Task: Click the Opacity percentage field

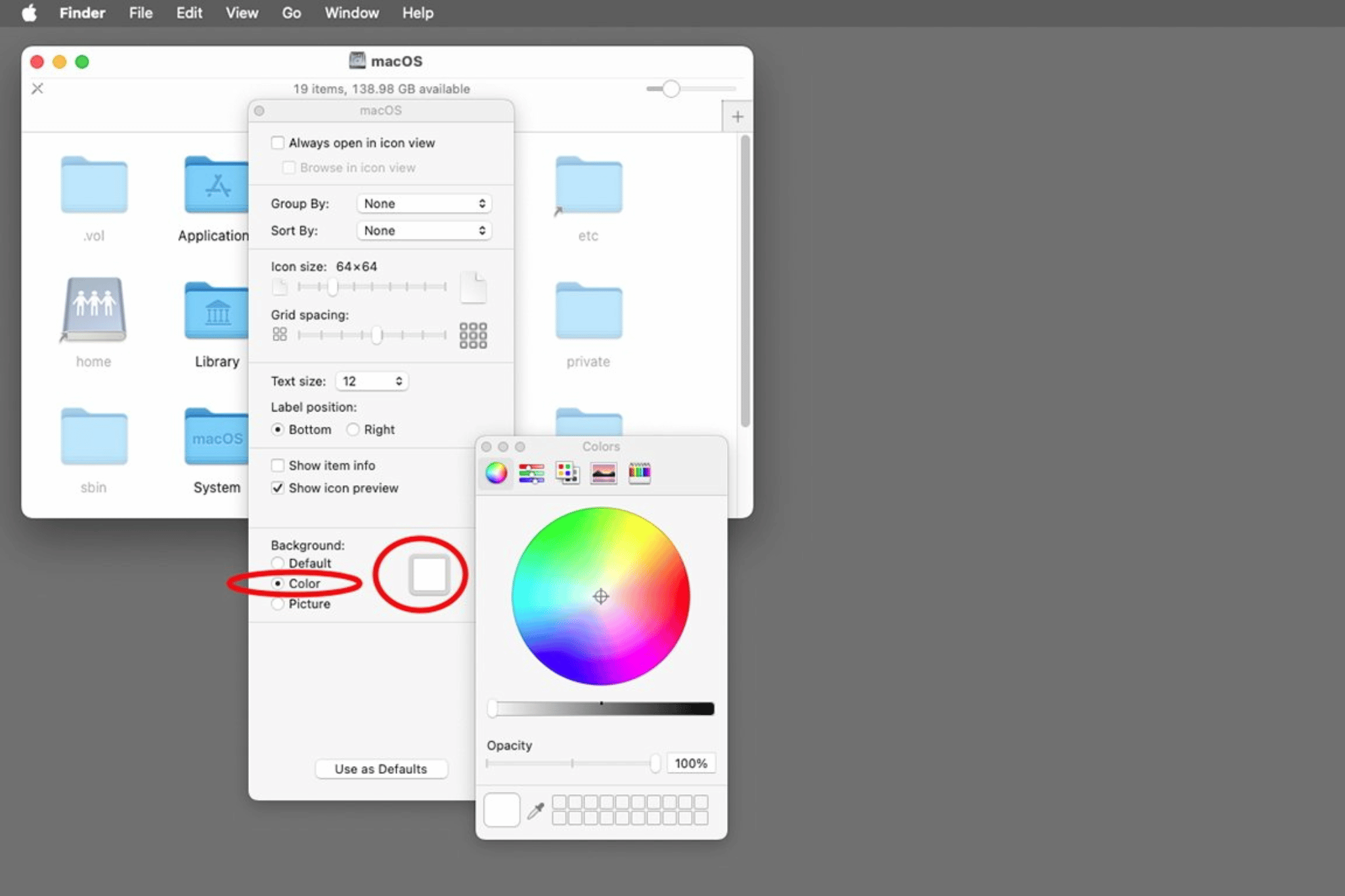Action: (x=690, y=763)
